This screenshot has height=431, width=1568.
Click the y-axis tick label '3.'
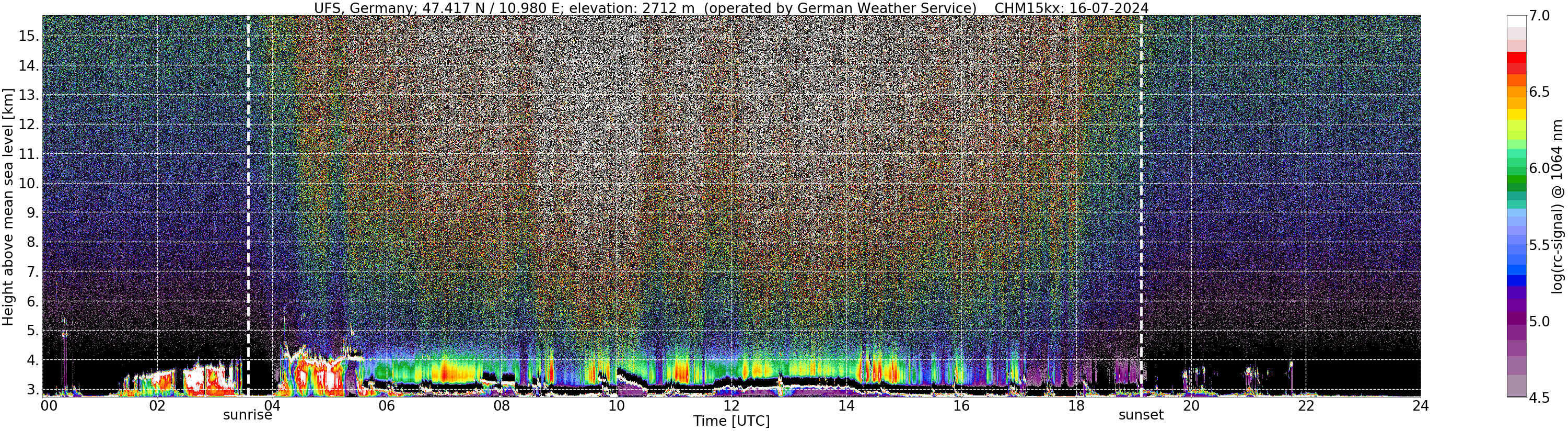[33, 390]
